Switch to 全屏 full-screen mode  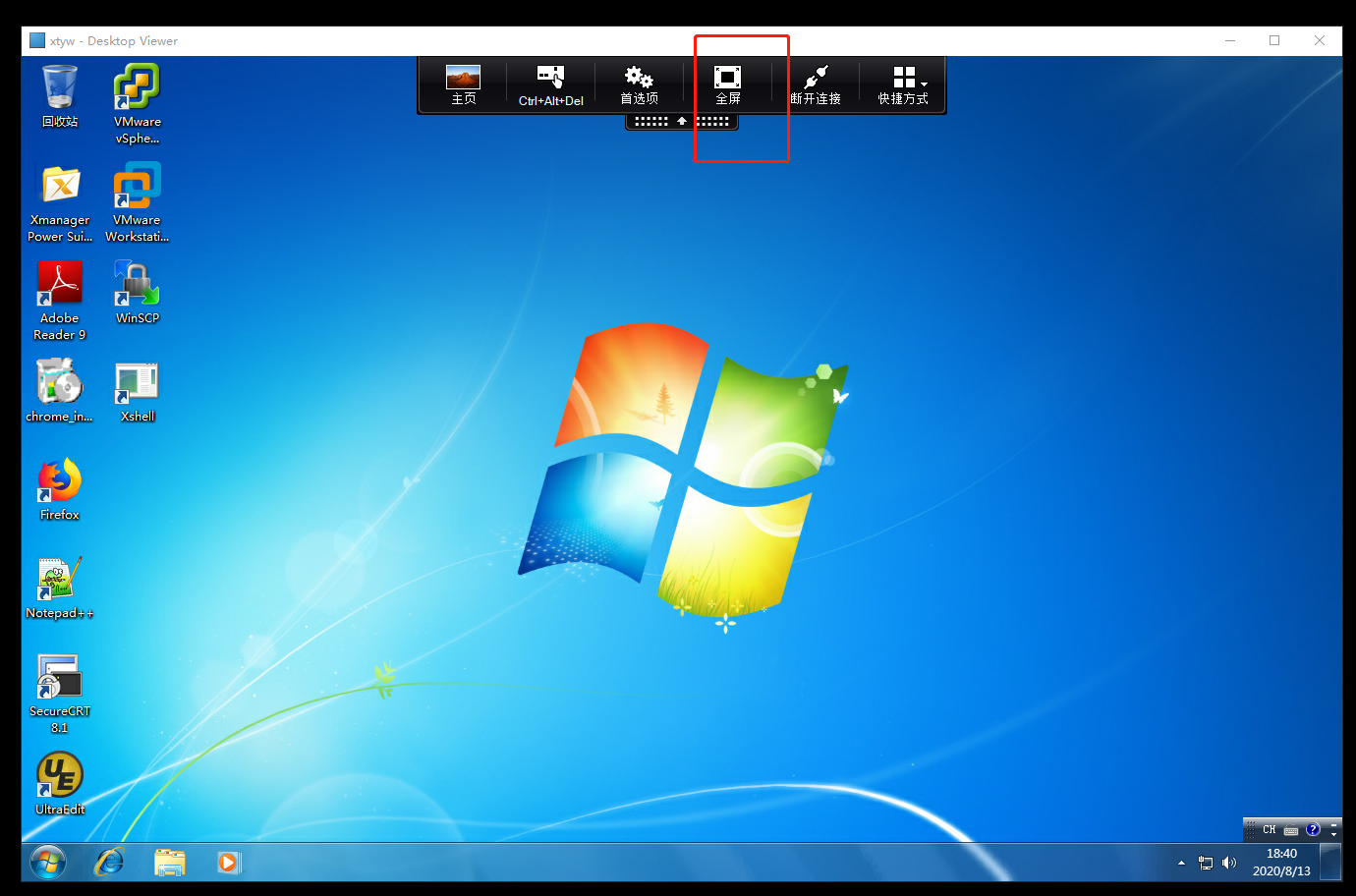click(727, 84)
